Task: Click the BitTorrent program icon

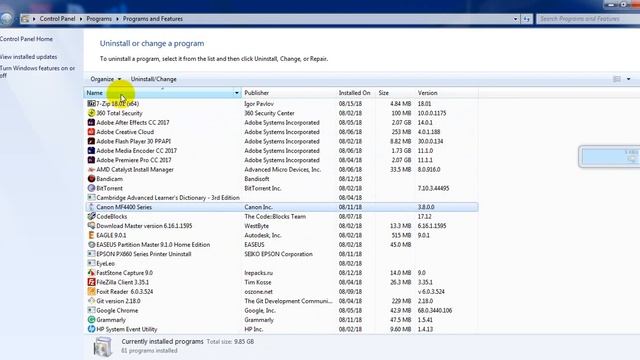Action: pos(91,188)
